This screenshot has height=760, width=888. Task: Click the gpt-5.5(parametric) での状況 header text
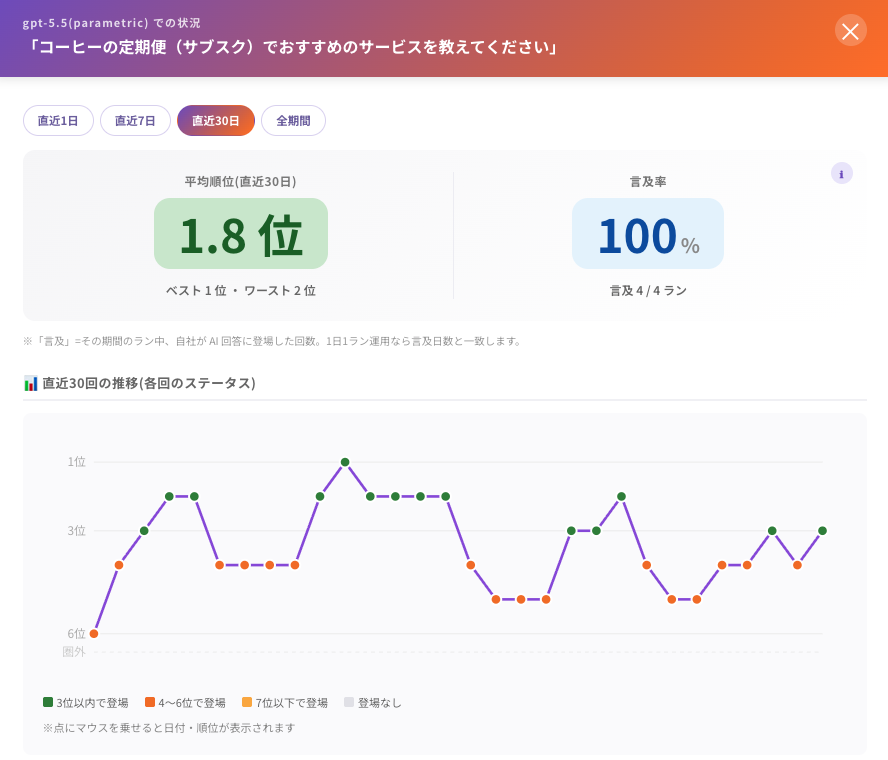(112, 23)
